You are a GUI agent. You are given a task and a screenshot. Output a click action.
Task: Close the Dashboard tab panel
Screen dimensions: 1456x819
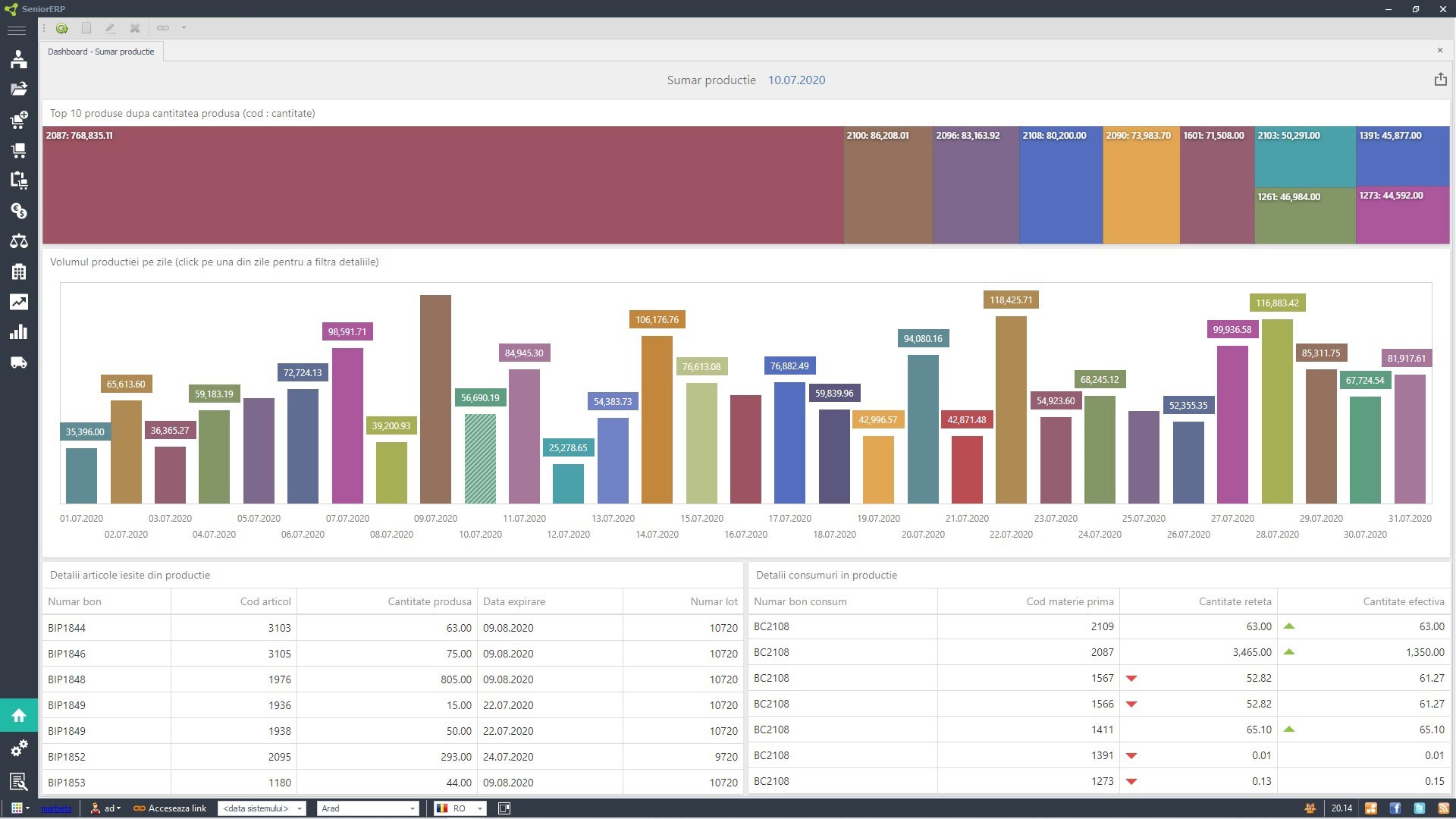pos(1439,51)
